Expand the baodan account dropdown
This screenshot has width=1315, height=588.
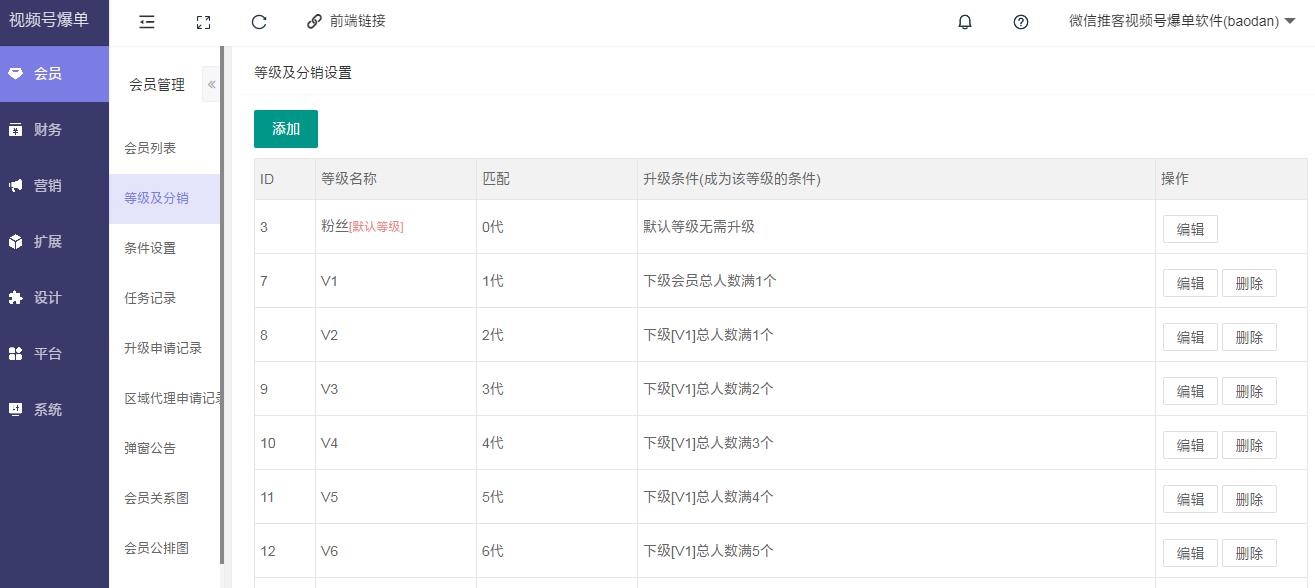click(x=1182, y=22)
